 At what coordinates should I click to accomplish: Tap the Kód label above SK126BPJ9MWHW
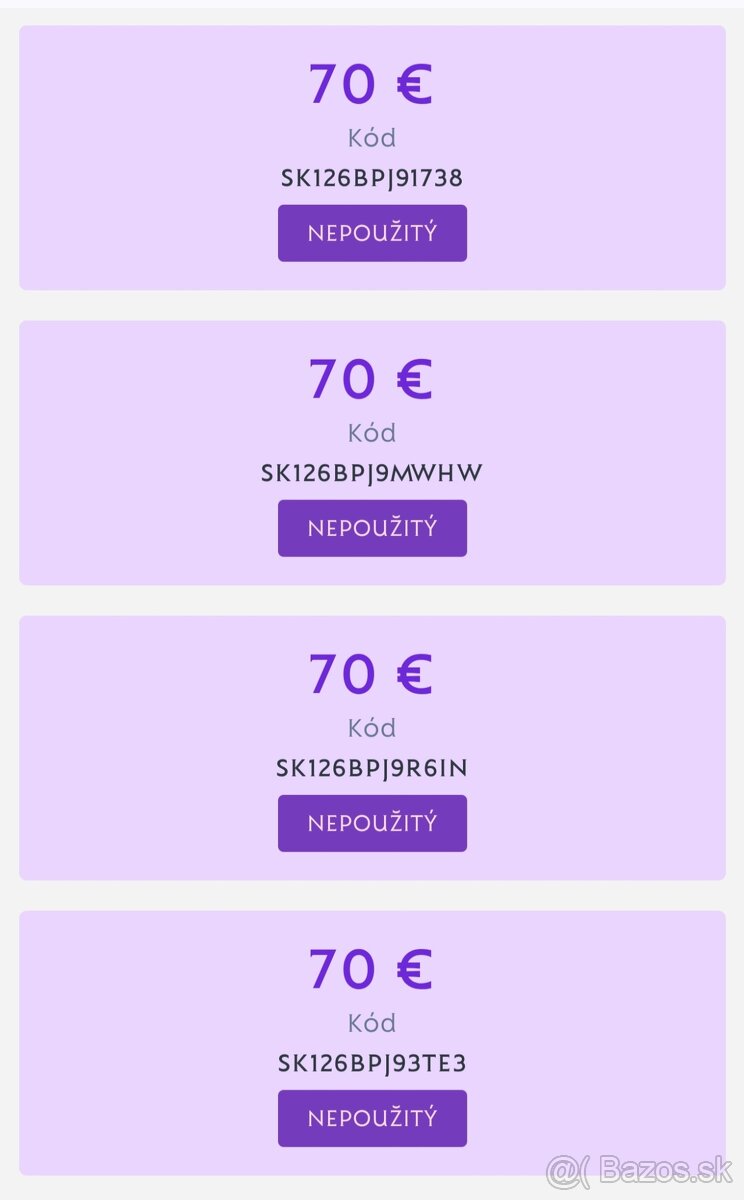[372, 433]
